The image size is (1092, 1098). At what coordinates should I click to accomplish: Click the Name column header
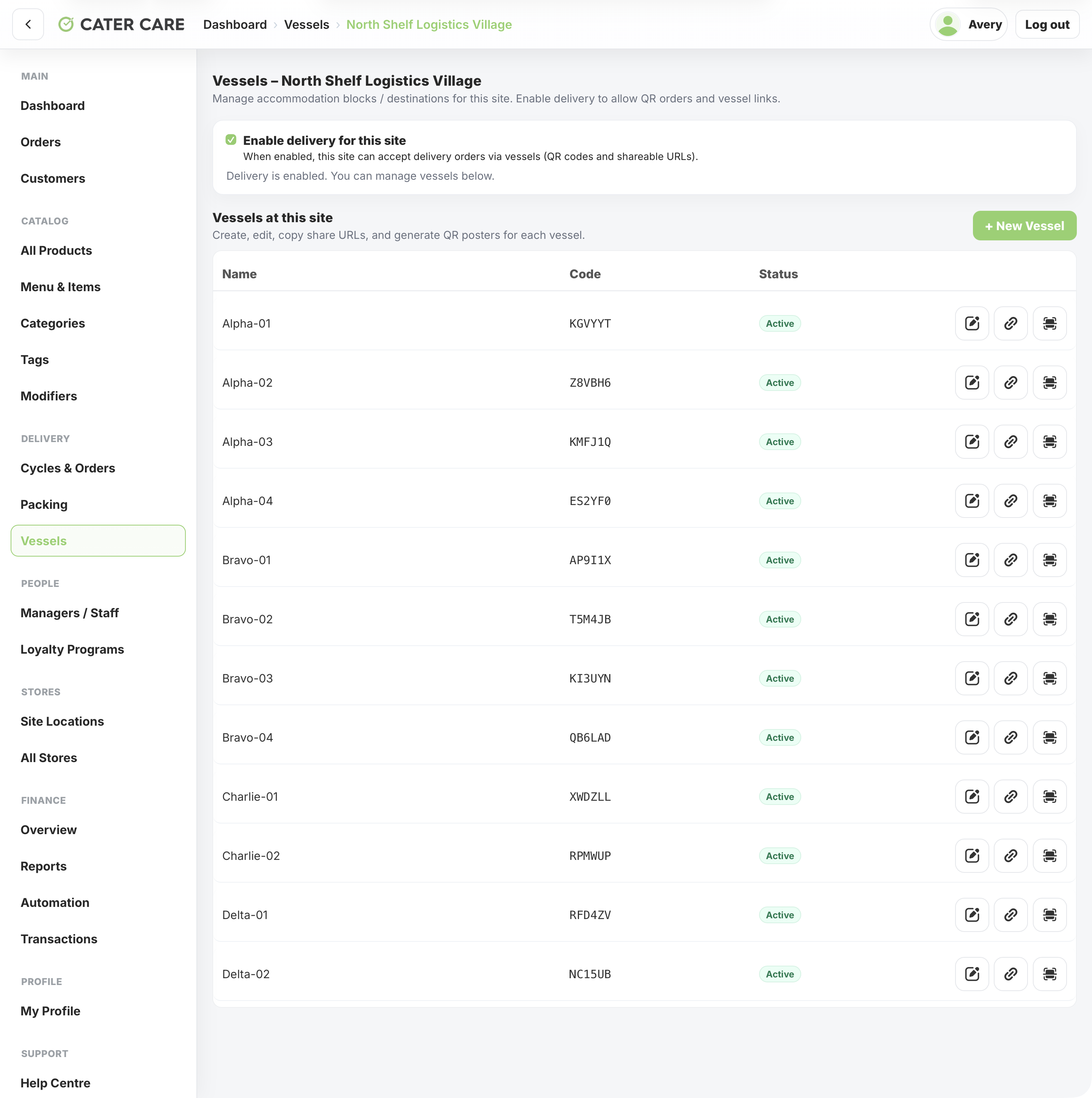pos(239,274)
